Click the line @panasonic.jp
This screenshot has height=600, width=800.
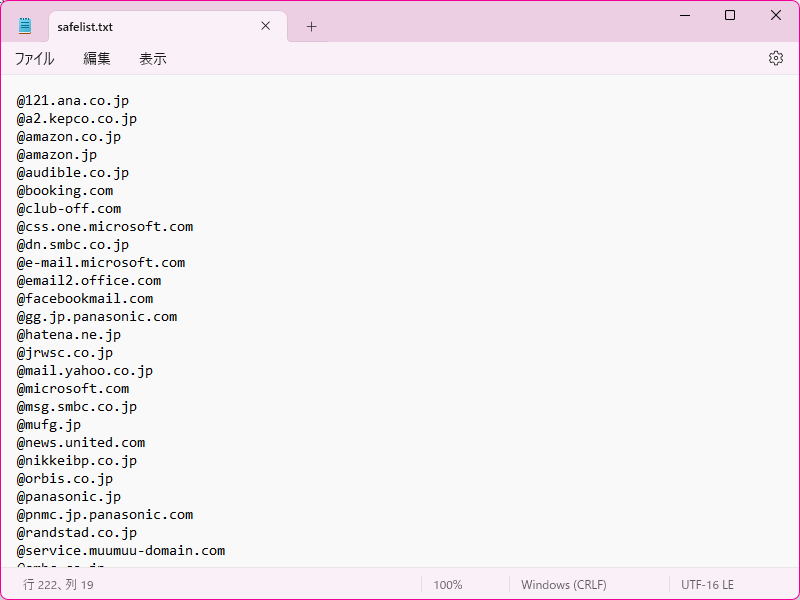click(68, 496)
